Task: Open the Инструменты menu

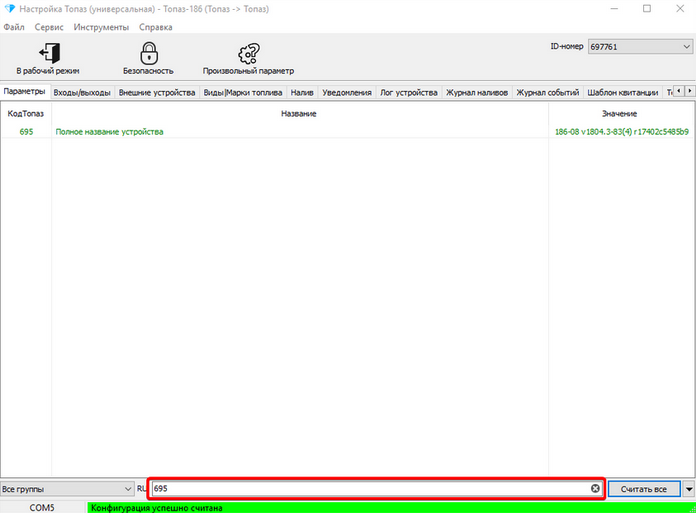Action: point(101,27)
